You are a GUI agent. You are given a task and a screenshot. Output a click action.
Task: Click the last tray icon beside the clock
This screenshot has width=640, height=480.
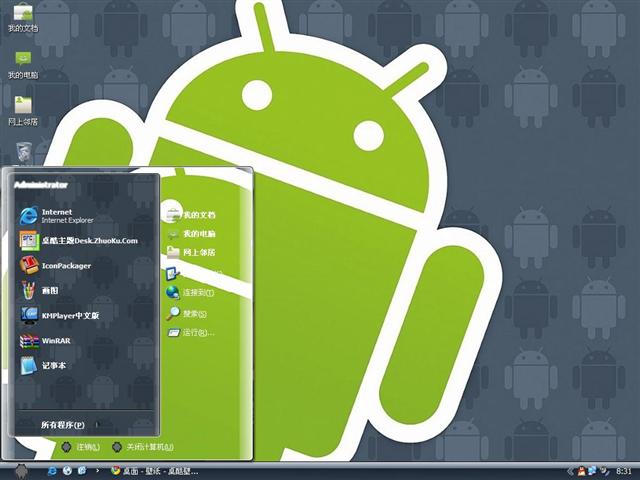coord(604,471)
